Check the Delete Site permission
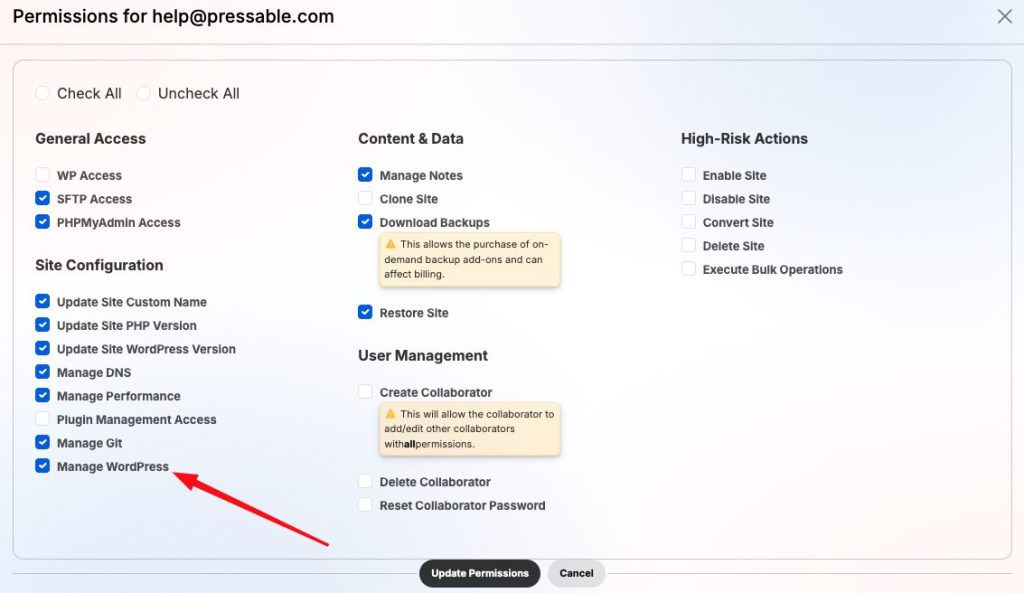Image resolution: width=1024 pixels, height=593 pixels. [x=689, y=246]
